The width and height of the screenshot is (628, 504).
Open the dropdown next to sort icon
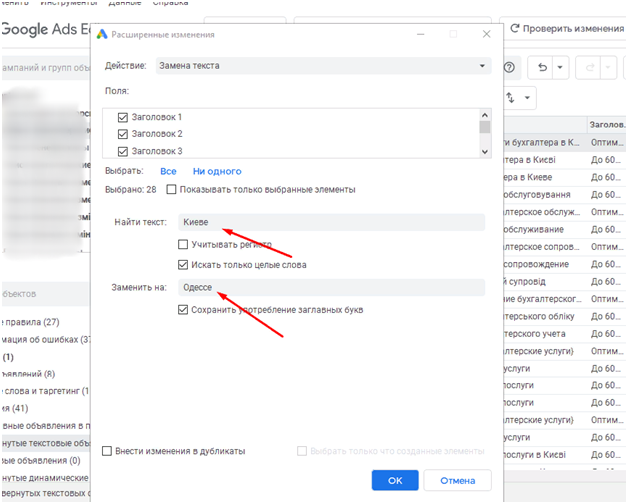click(527, 97)
